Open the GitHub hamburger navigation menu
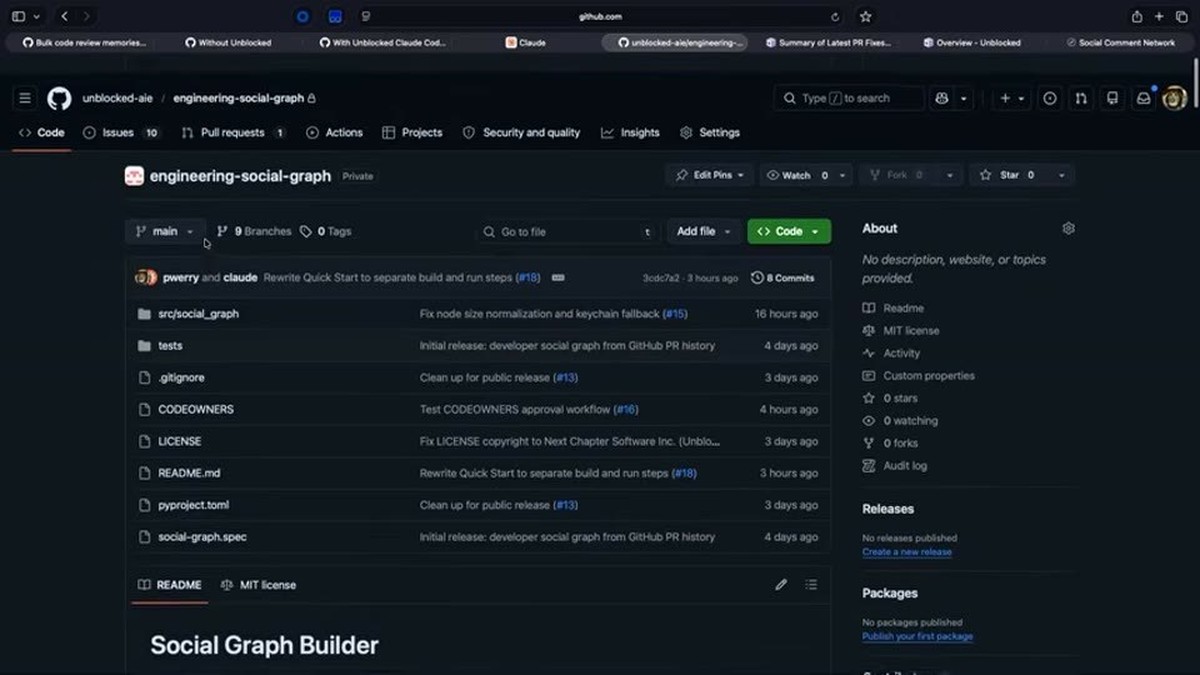 click(25, 98)
